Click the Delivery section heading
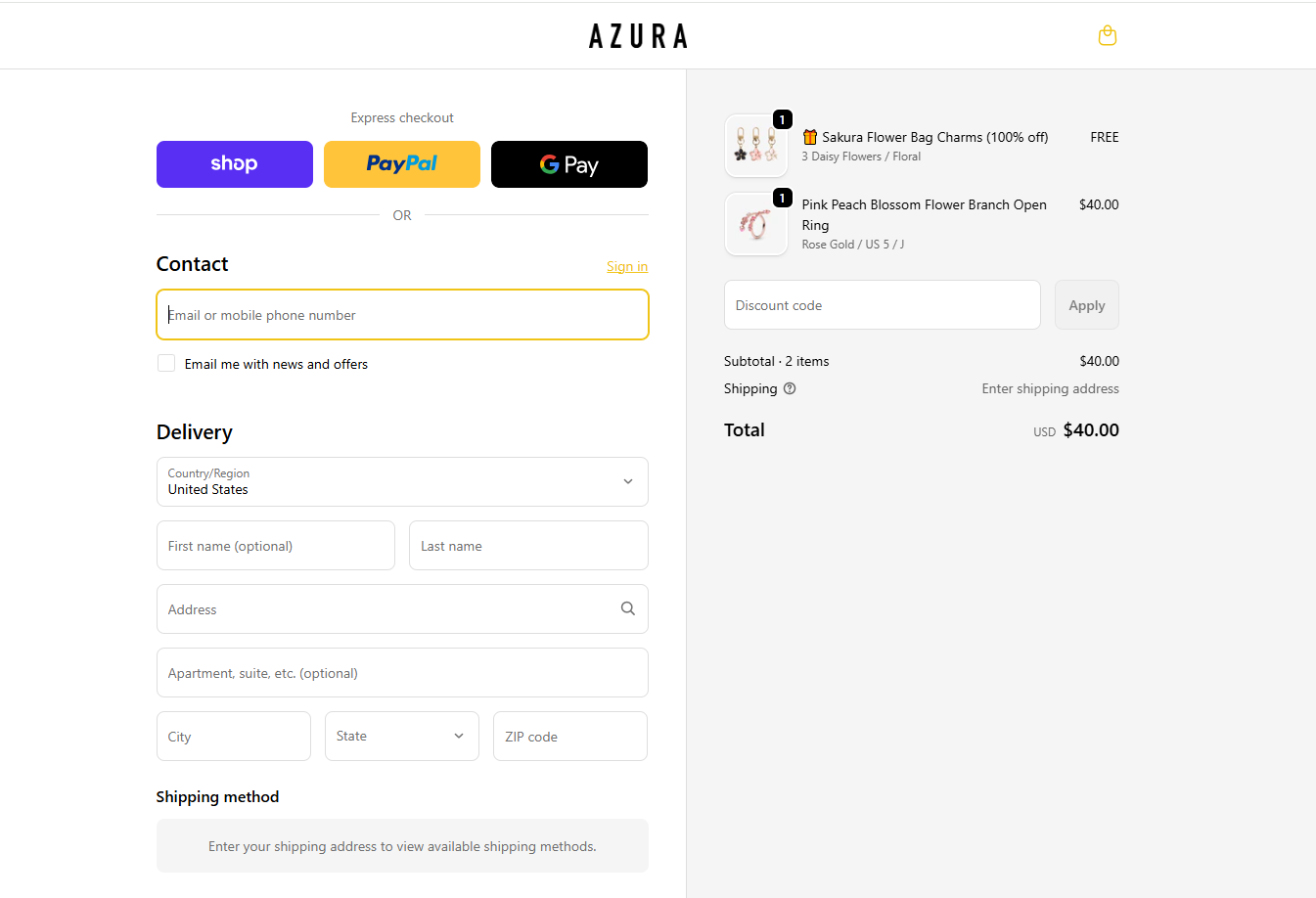 coord(193,431)
